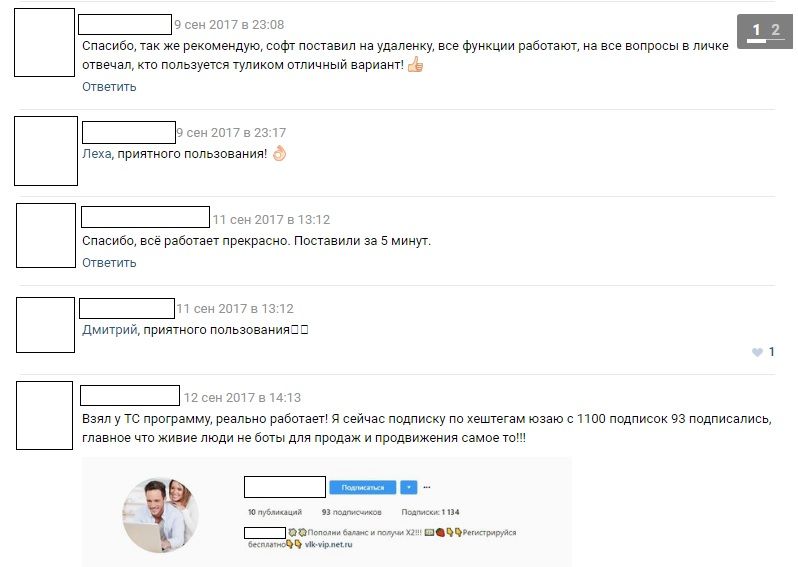Click the blue Подписаться button in screenshot
Image resolution: width=798 pixels, height=567 pixels.
(362, 488)
